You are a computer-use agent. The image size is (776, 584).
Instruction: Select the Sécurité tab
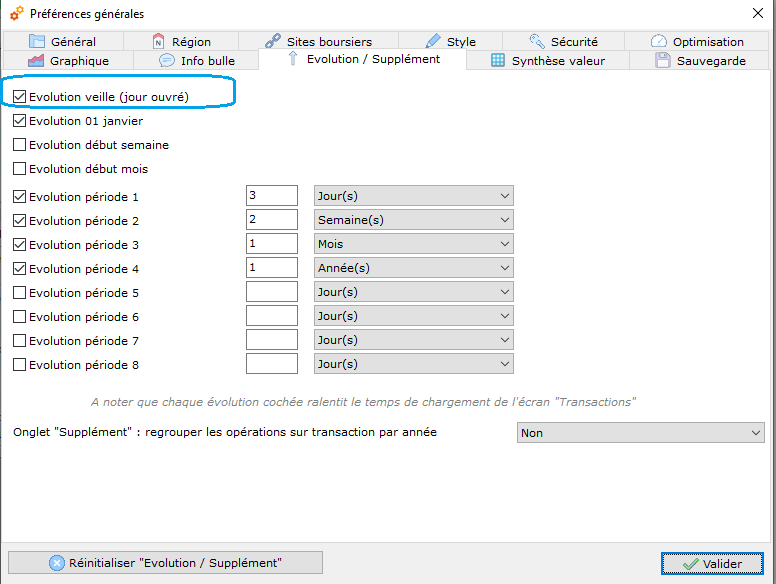pos(564,42)
